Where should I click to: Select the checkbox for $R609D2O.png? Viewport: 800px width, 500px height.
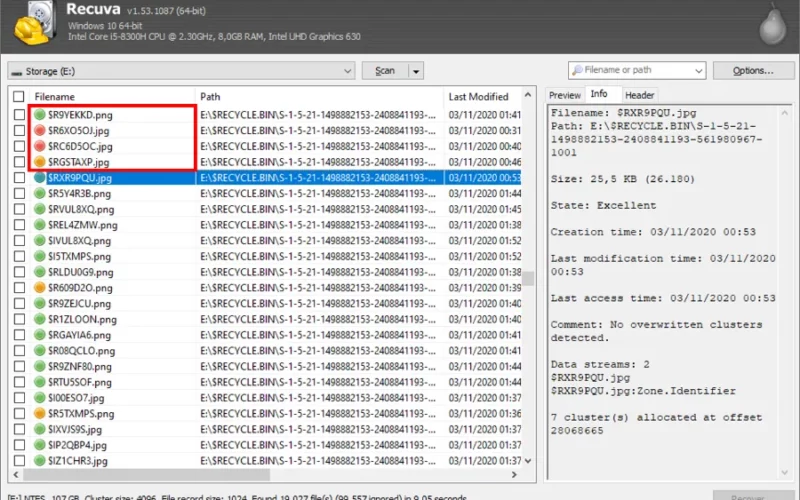click(x=19, y=288)
